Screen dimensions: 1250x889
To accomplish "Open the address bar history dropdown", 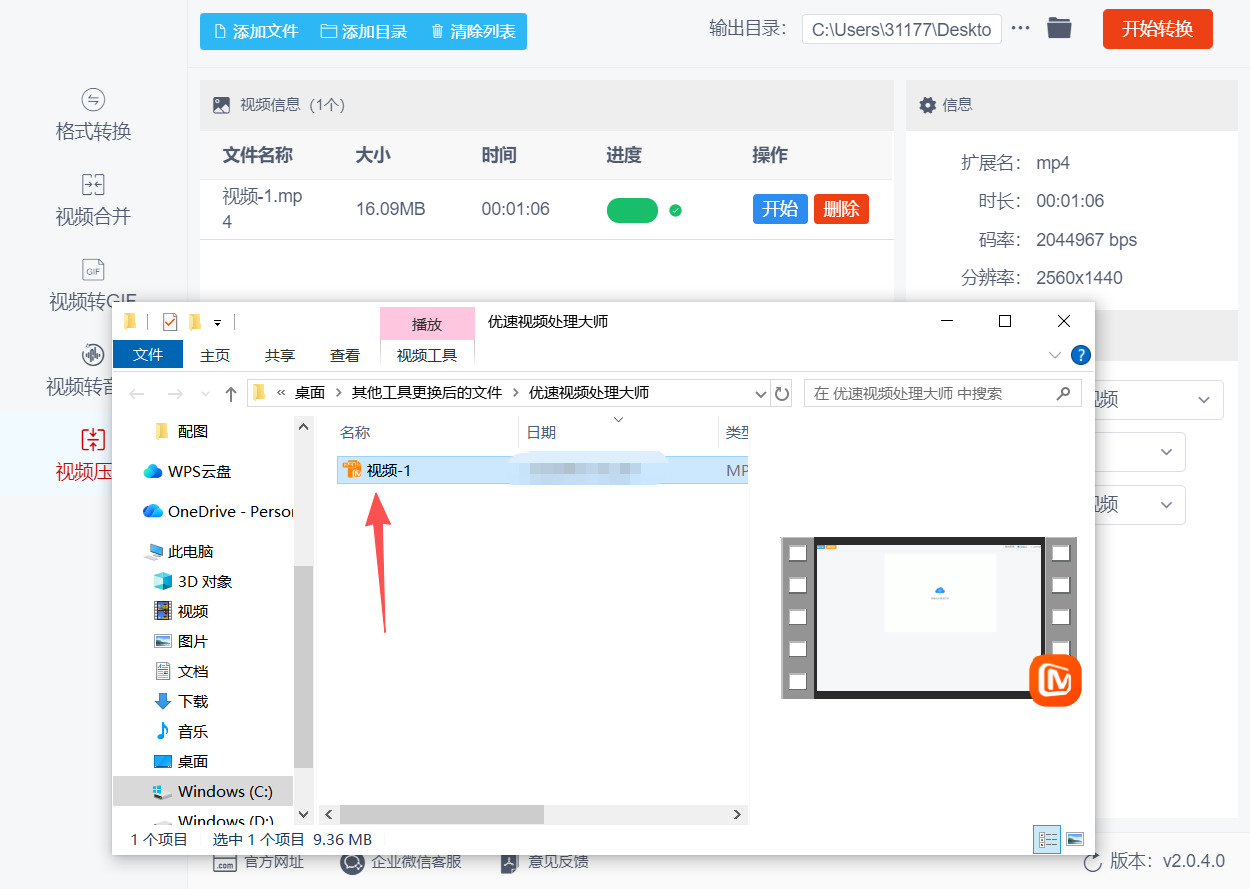I will pos(761,393).
